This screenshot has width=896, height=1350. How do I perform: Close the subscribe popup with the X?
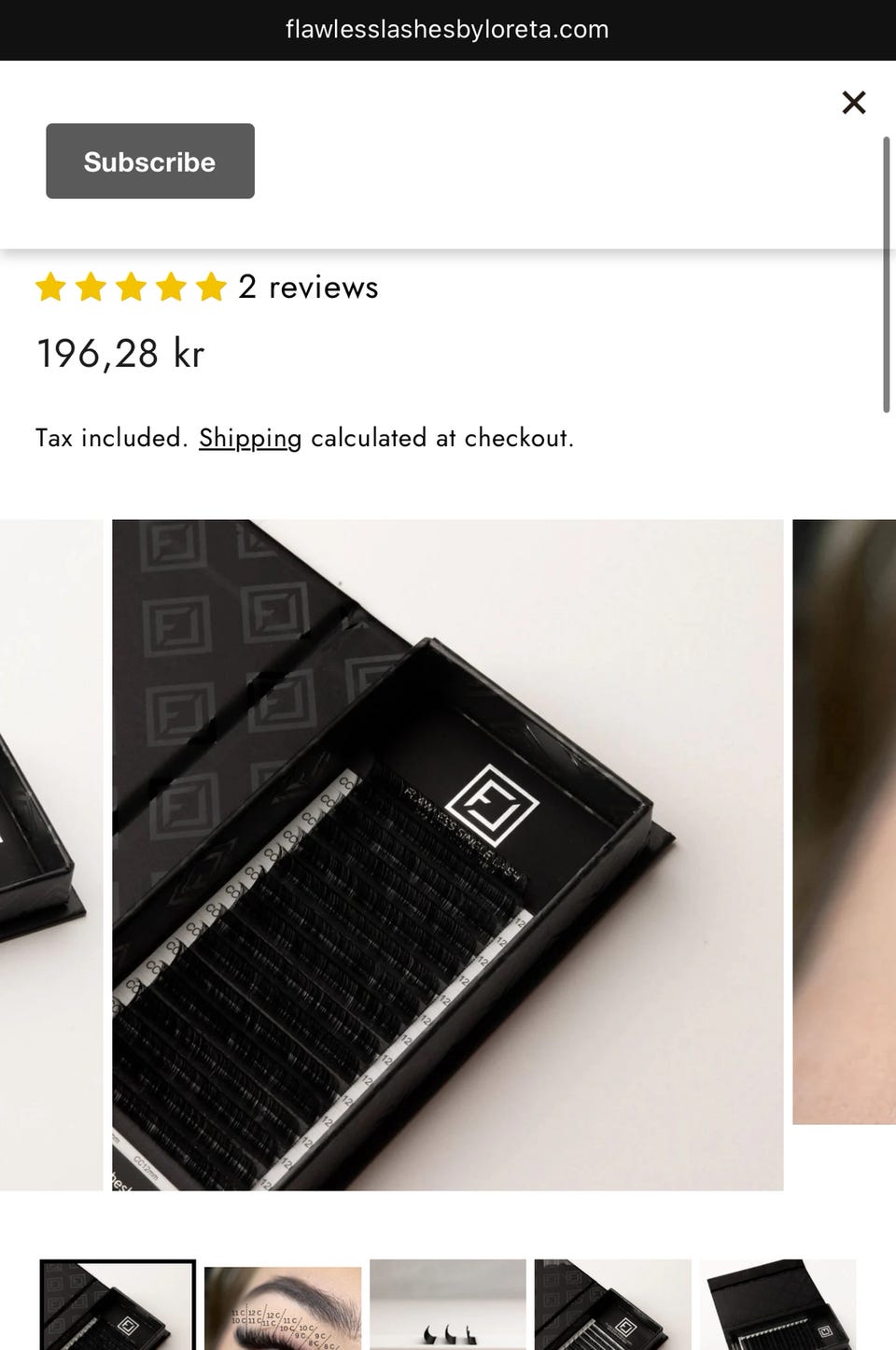tap(853, 103)
